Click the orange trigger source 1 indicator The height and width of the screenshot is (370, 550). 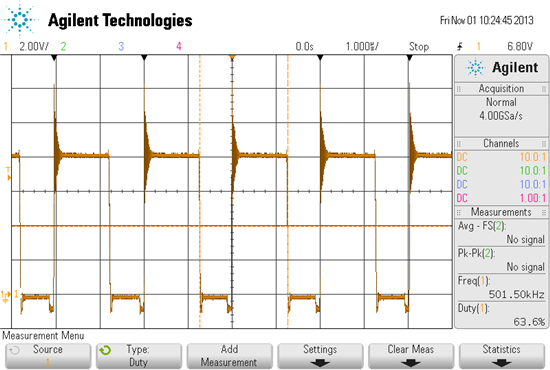[478, 46]
